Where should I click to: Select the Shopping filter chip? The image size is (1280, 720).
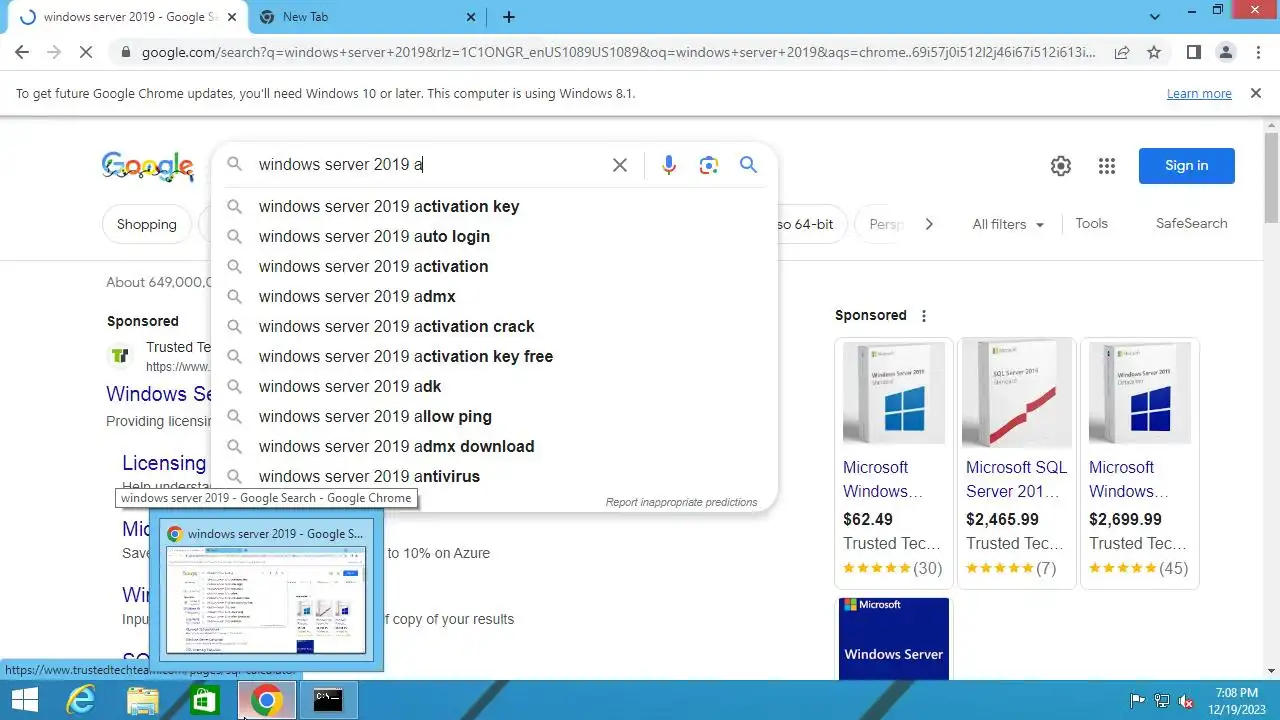(x=147, y=224)
